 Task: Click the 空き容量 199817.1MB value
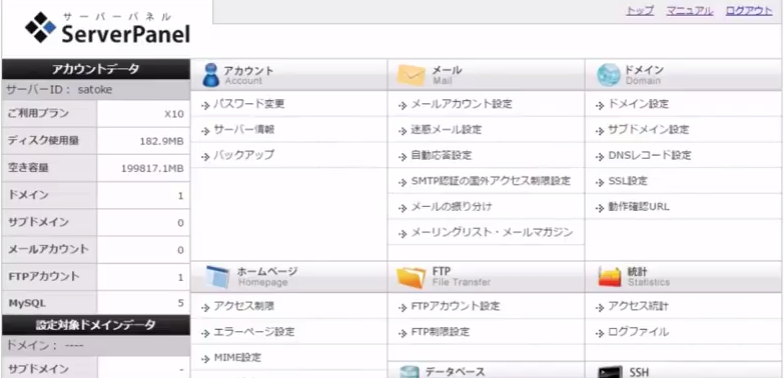point(152,169)
